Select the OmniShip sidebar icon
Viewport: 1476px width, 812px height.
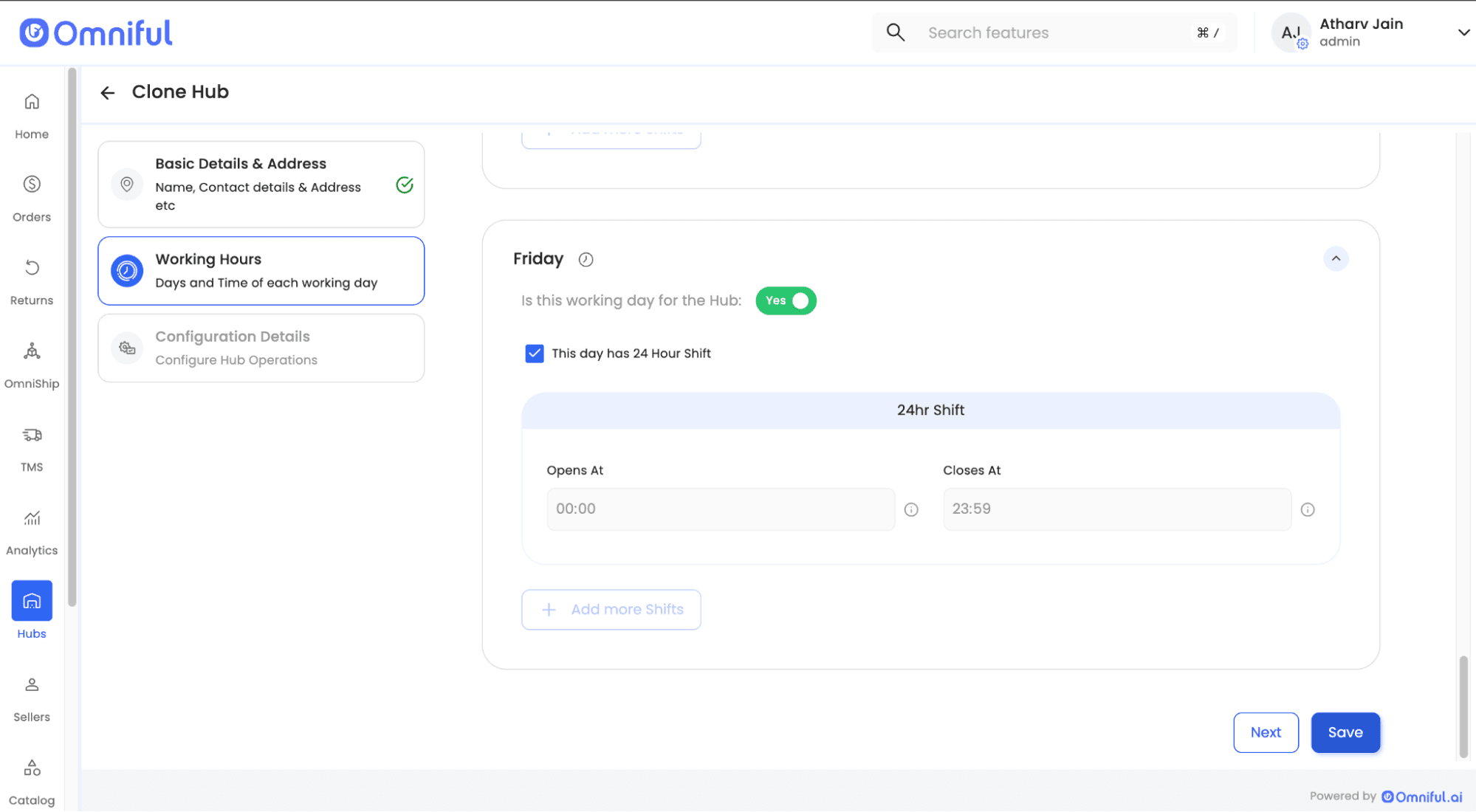[x=32, y=351]
